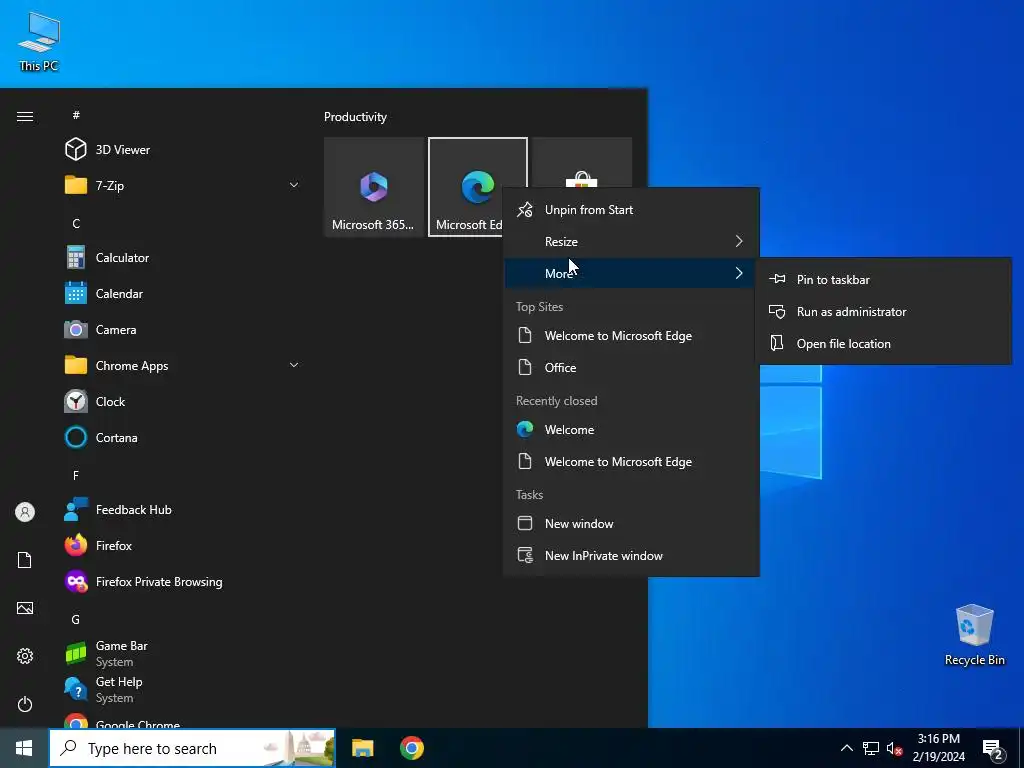This screenshot has height=768, width=1024.
Task: Open the Resize submenu
Action: 632,242
